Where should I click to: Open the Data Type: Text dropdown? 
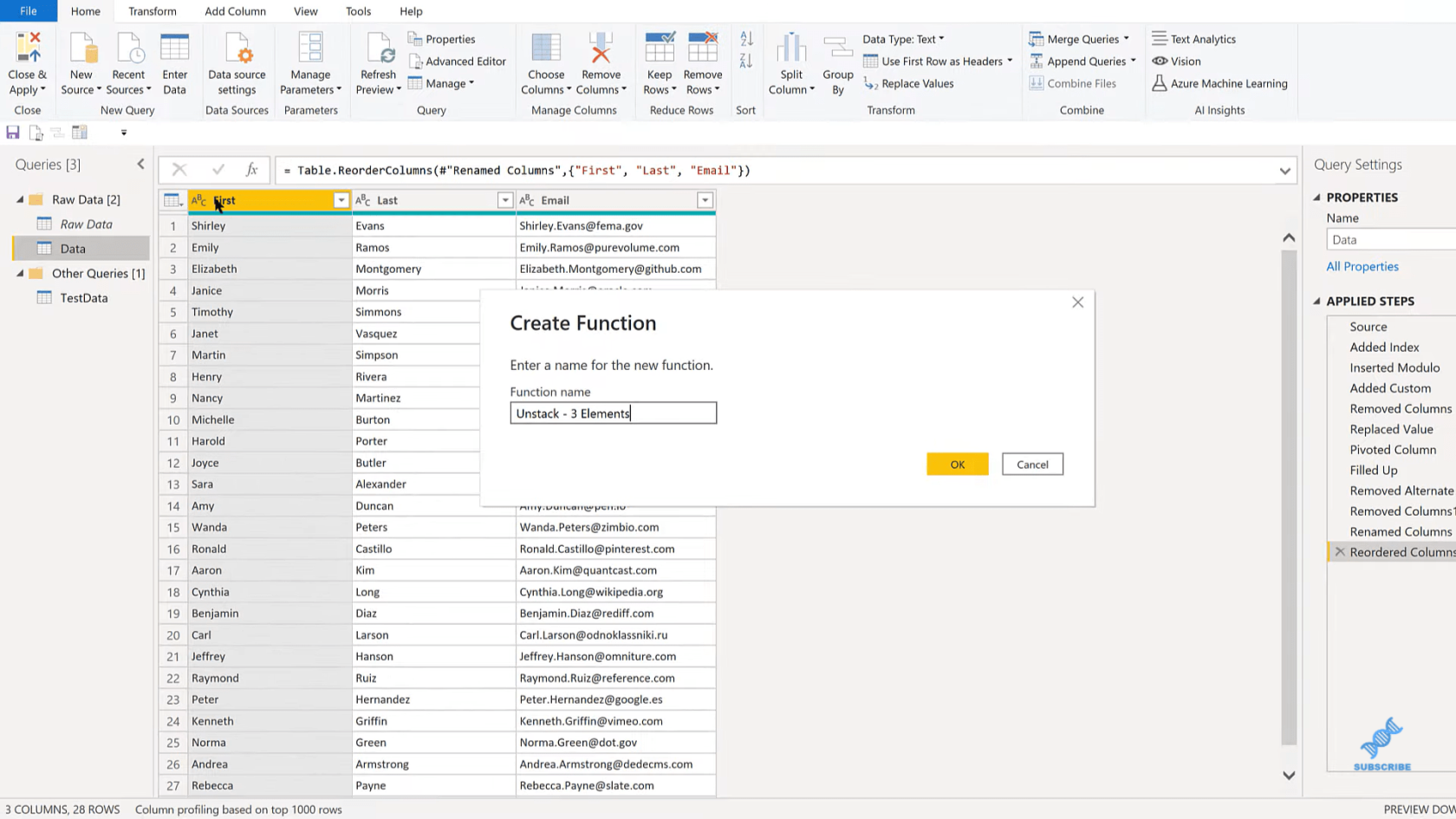(x=903, y=39)
